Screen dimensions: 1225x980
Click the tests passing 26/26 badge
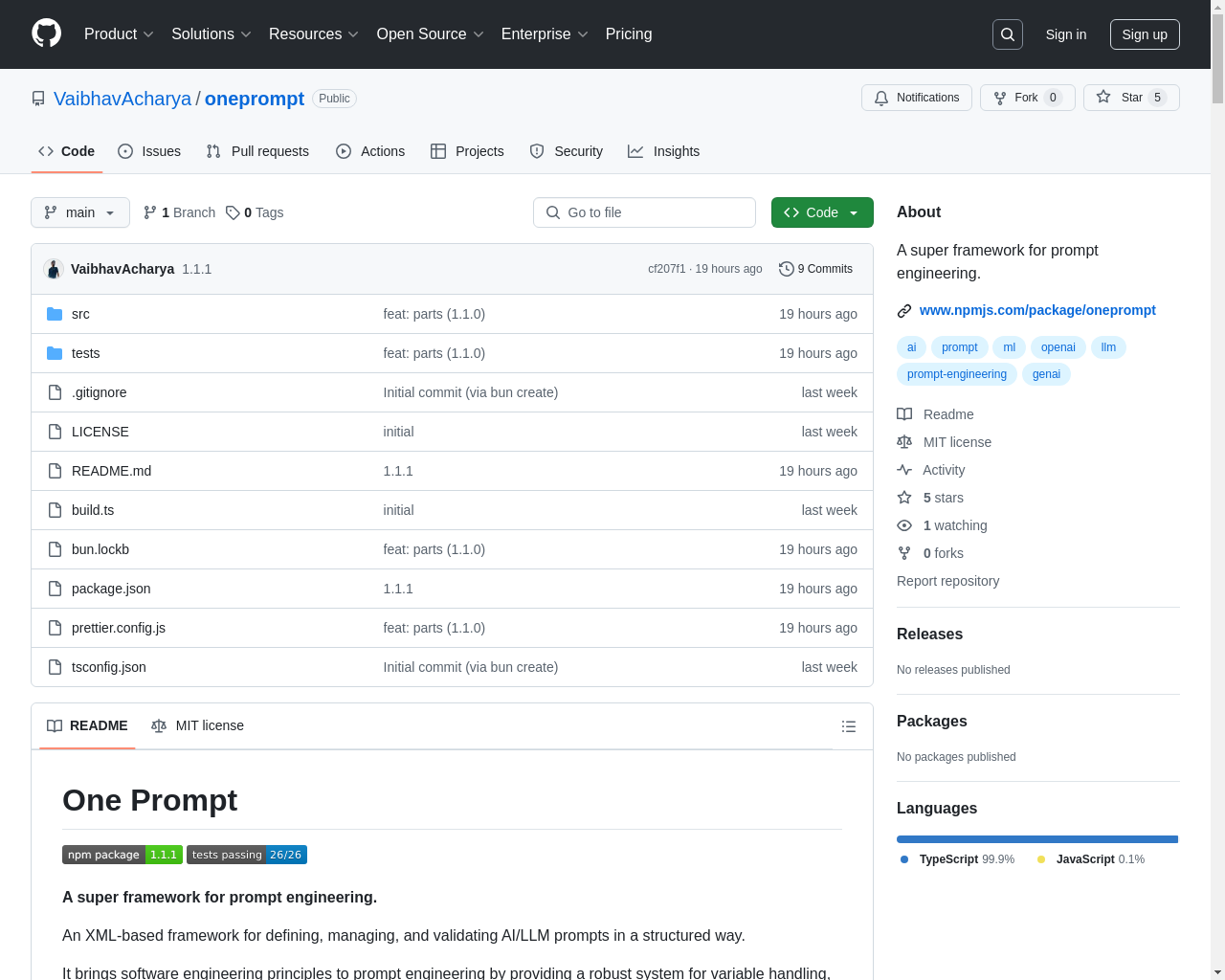(247, 855)
